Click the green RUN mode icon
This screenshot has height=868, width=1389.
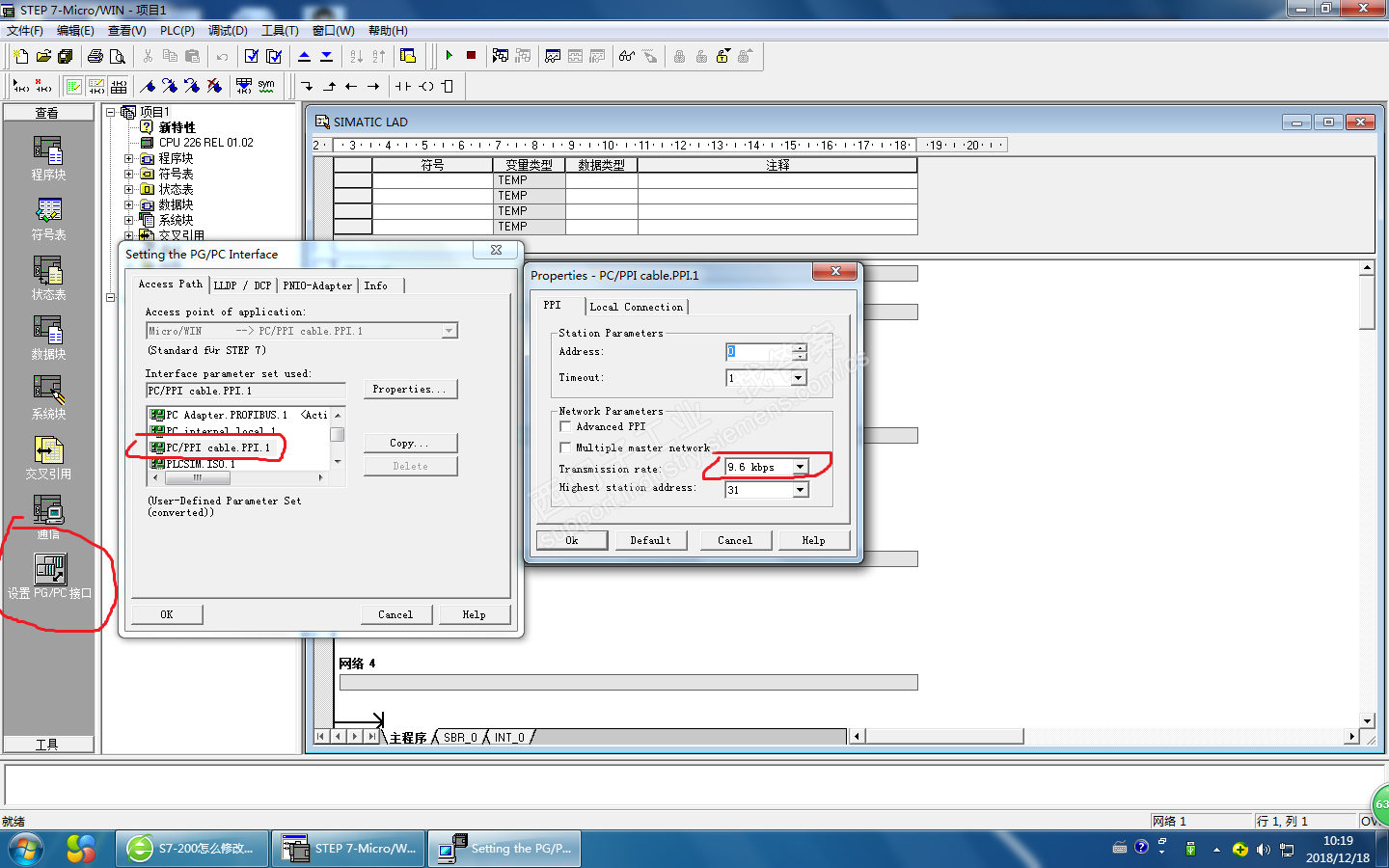(449, 56)
